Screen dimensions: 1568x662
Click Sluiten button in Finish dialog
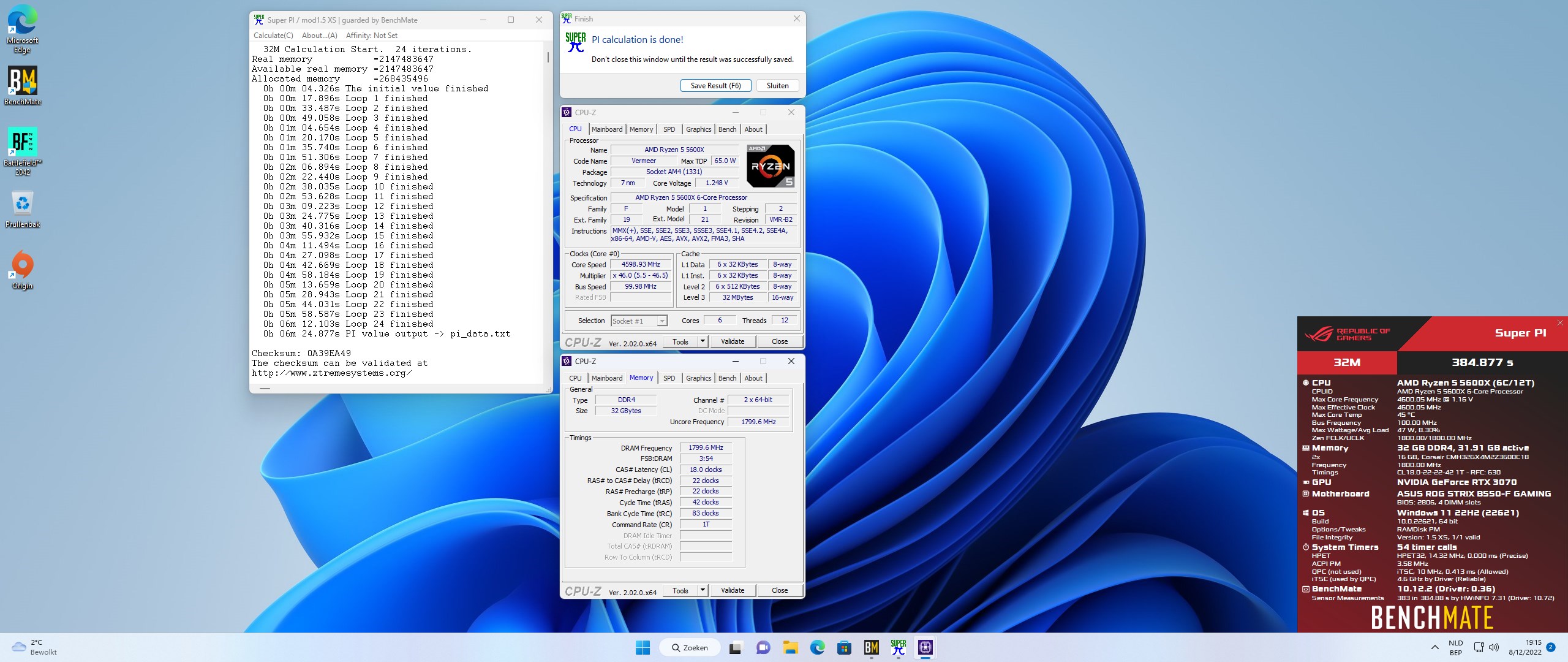pos(777,86)
